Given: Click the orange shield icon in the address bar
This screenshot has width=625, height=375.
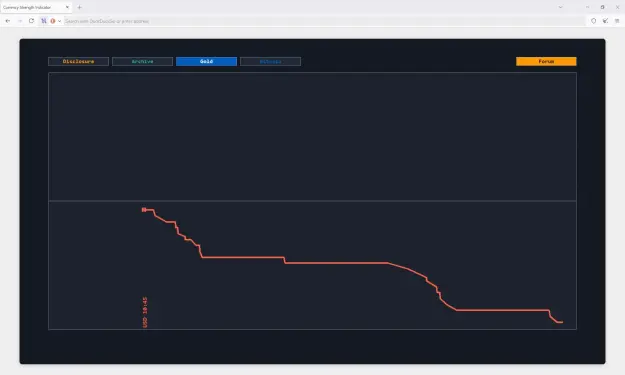Looking at the screenshot, I should point(53,21).
